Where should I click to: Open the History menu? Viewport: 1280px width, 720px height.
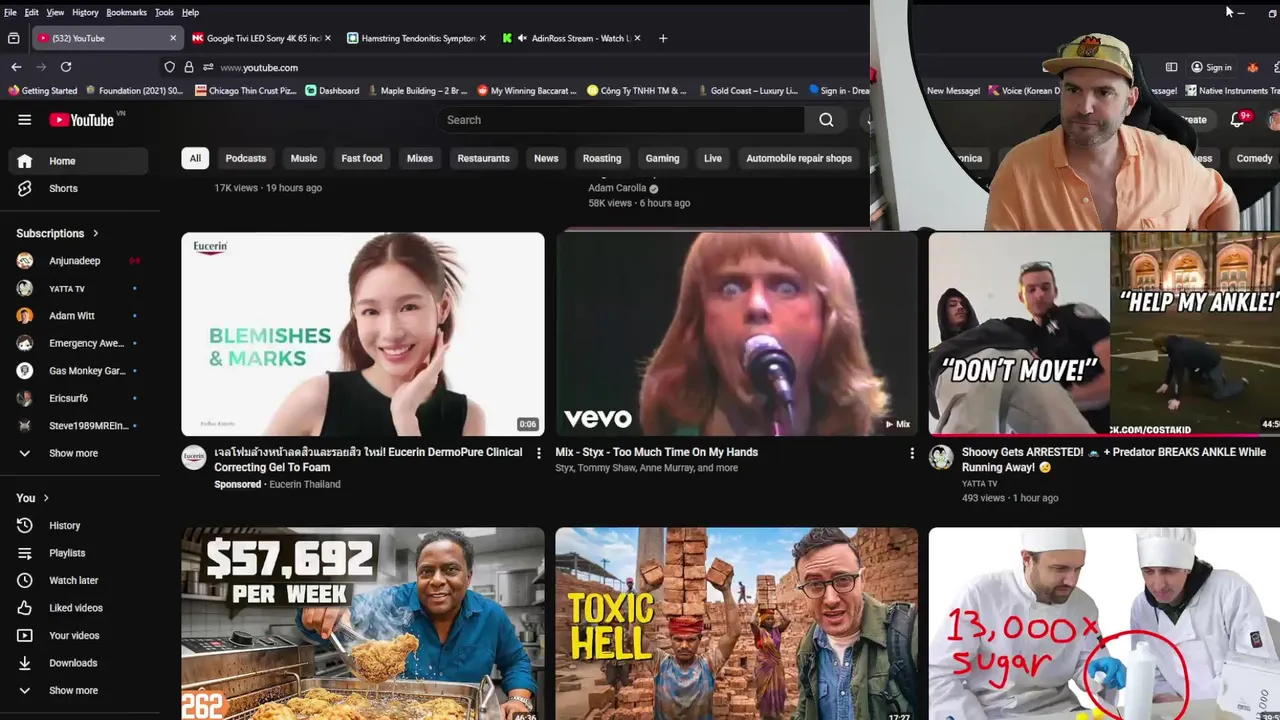(85, 12)
